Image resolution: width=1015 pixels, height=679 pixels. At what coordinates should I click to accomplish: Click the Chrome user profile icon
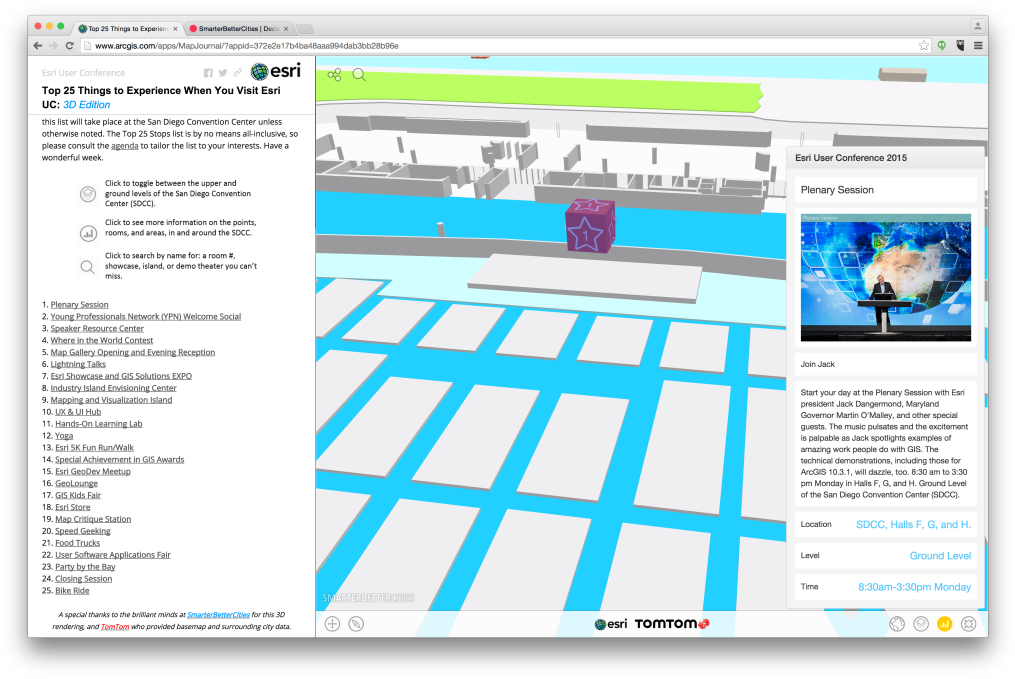tap(977, 26)
